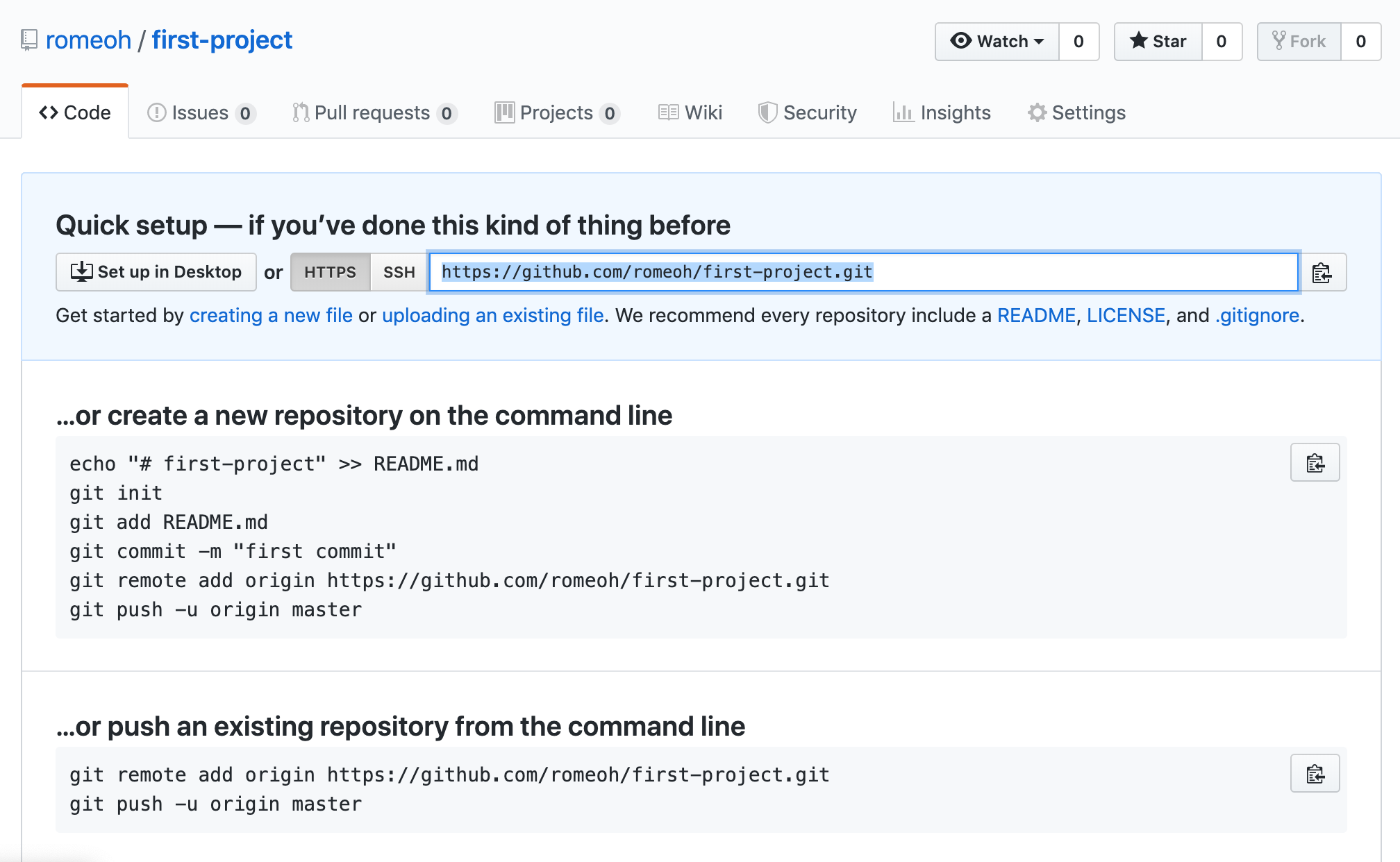1400x862 pixels.
Task: Star the first-project repository
Action: pyautogui.click(x=1158, y=42)
